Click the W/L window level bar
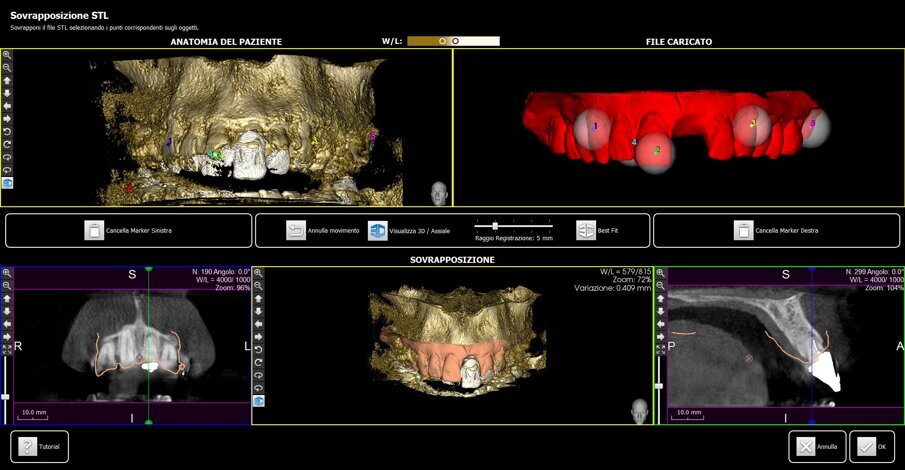This screenshot has width=905, height=470. point(453,42)
